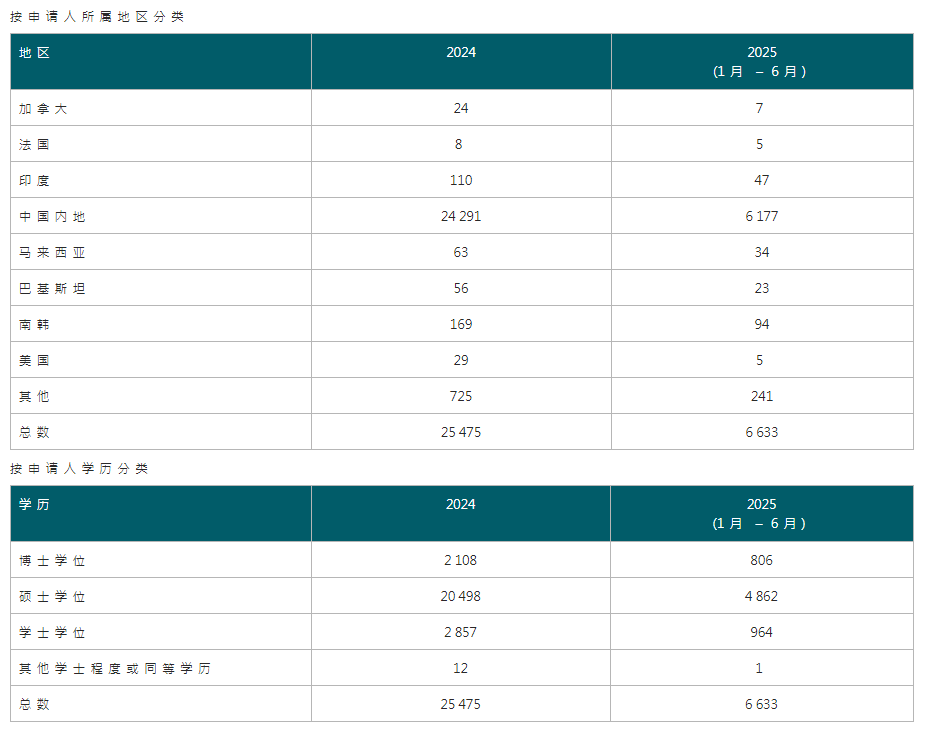Click the 法国 row label
929x737 pixels.
point(32,144)
